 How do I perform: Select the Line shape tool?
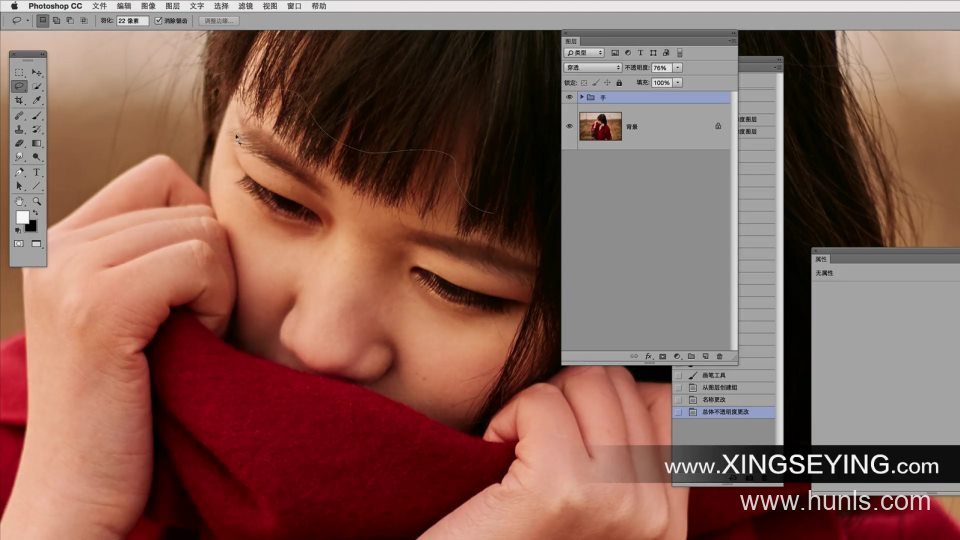tap(37, 186)
